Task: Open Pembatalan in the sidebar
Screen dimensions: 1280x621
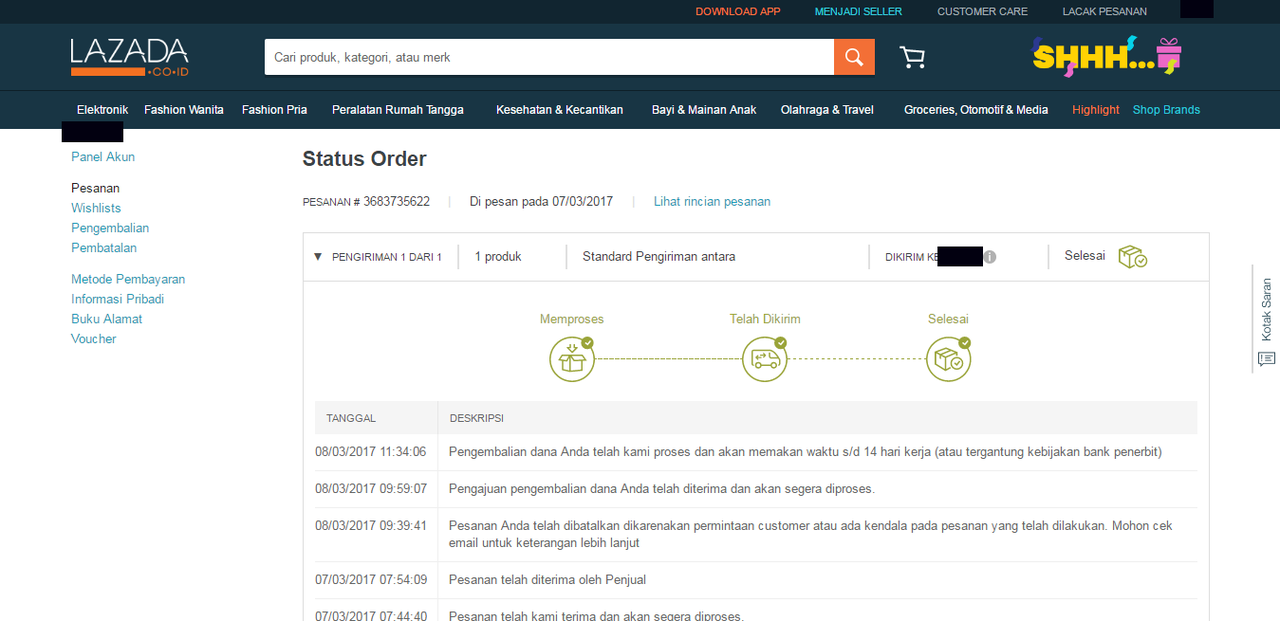Action: (104, 248)
